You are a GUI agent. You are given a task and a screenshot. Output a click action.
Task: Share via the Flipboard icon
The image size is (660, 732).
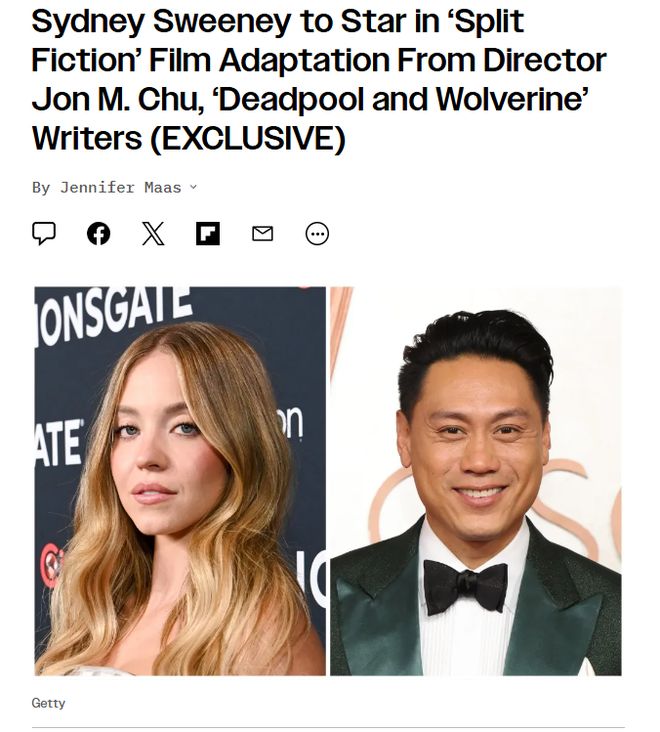click(208, 233)
